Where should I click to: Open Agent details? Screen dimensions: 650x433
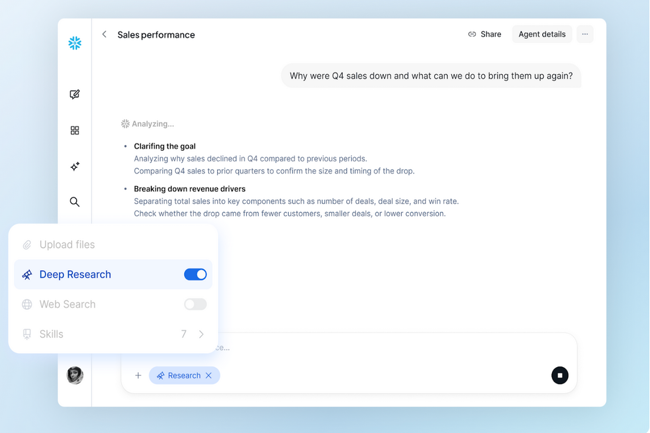tap(542, 34)
